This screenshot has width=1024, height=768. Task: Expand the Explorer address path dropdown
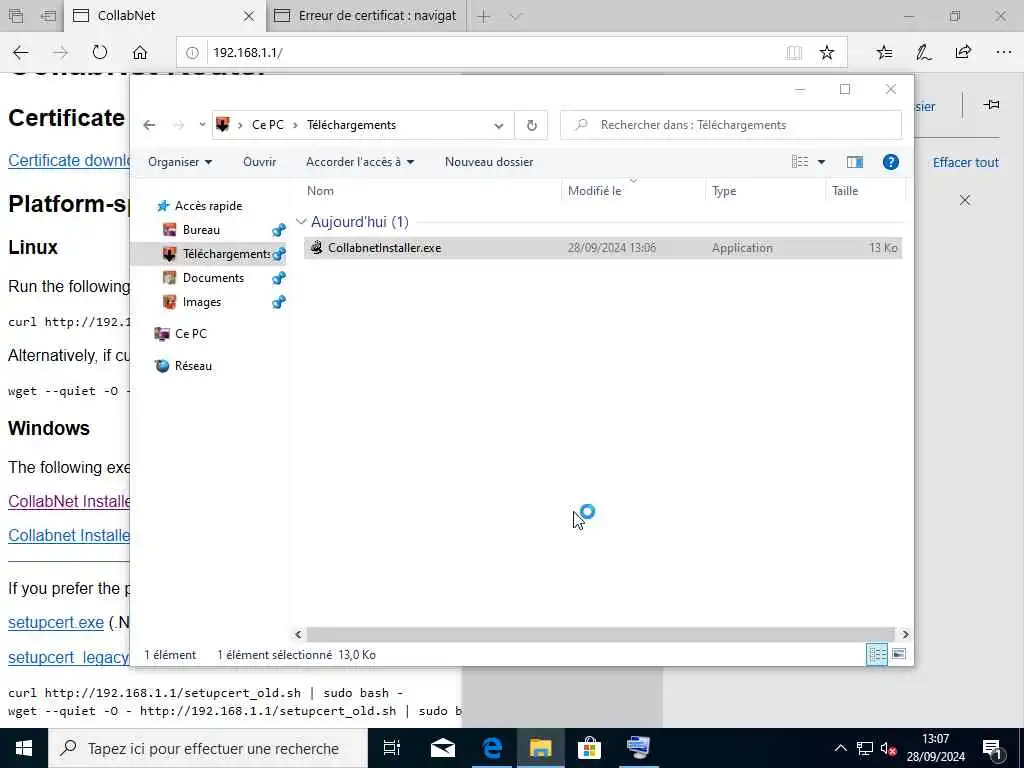[499, 125]
